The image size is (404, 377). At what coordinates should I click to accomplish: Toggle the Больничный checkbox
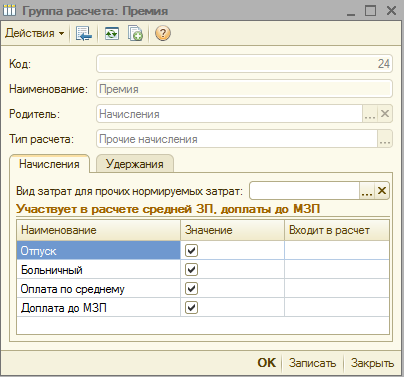click(x=191, y=269)
